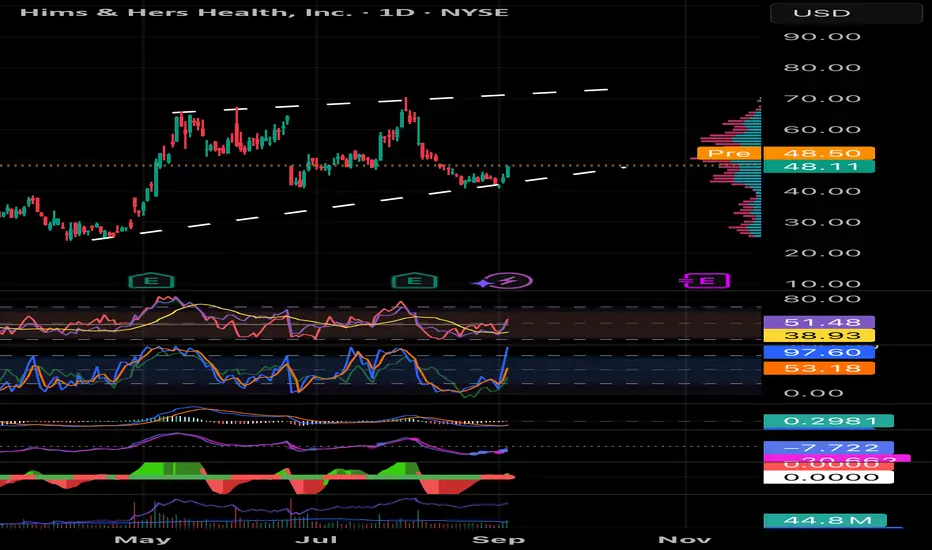Click the 90.00 price axis label
This screenshot has height=550, width=932.
(822, 37)
